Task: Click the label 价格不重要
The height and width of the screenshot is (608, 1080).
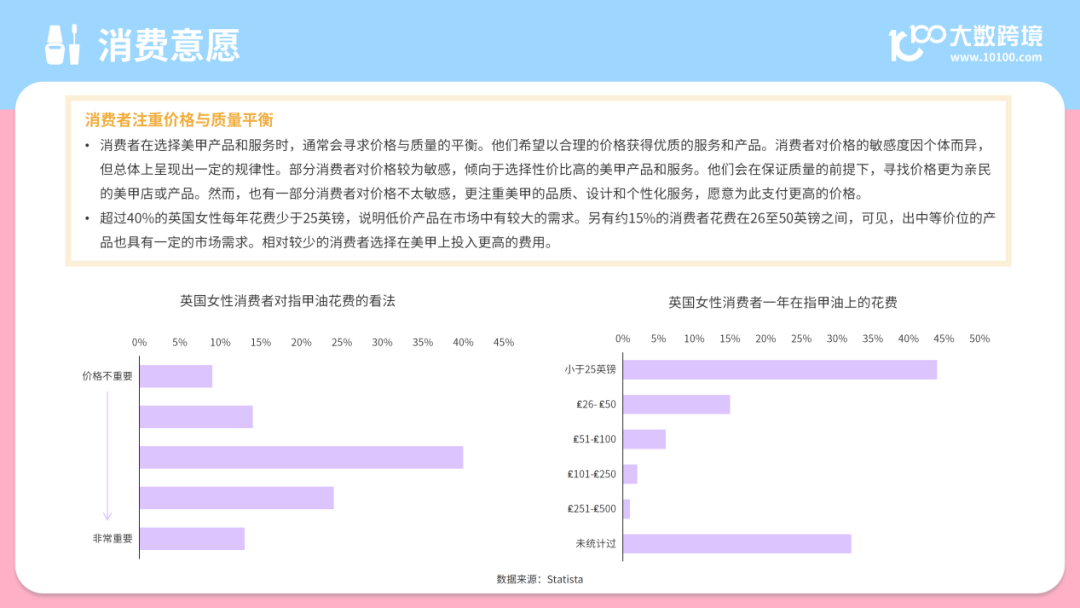Action: coord(107,376)
